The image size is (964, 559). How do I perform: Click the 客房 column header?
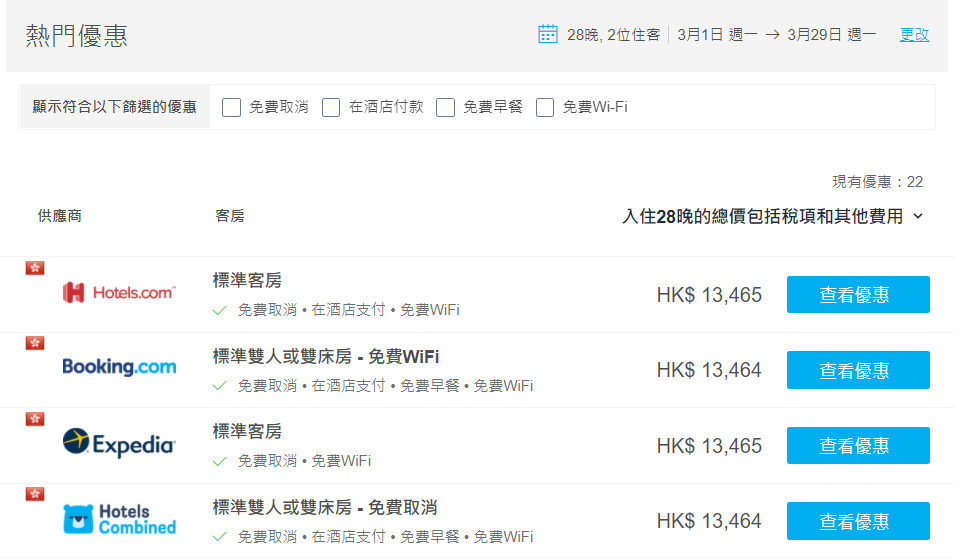[x=230, y=216]
